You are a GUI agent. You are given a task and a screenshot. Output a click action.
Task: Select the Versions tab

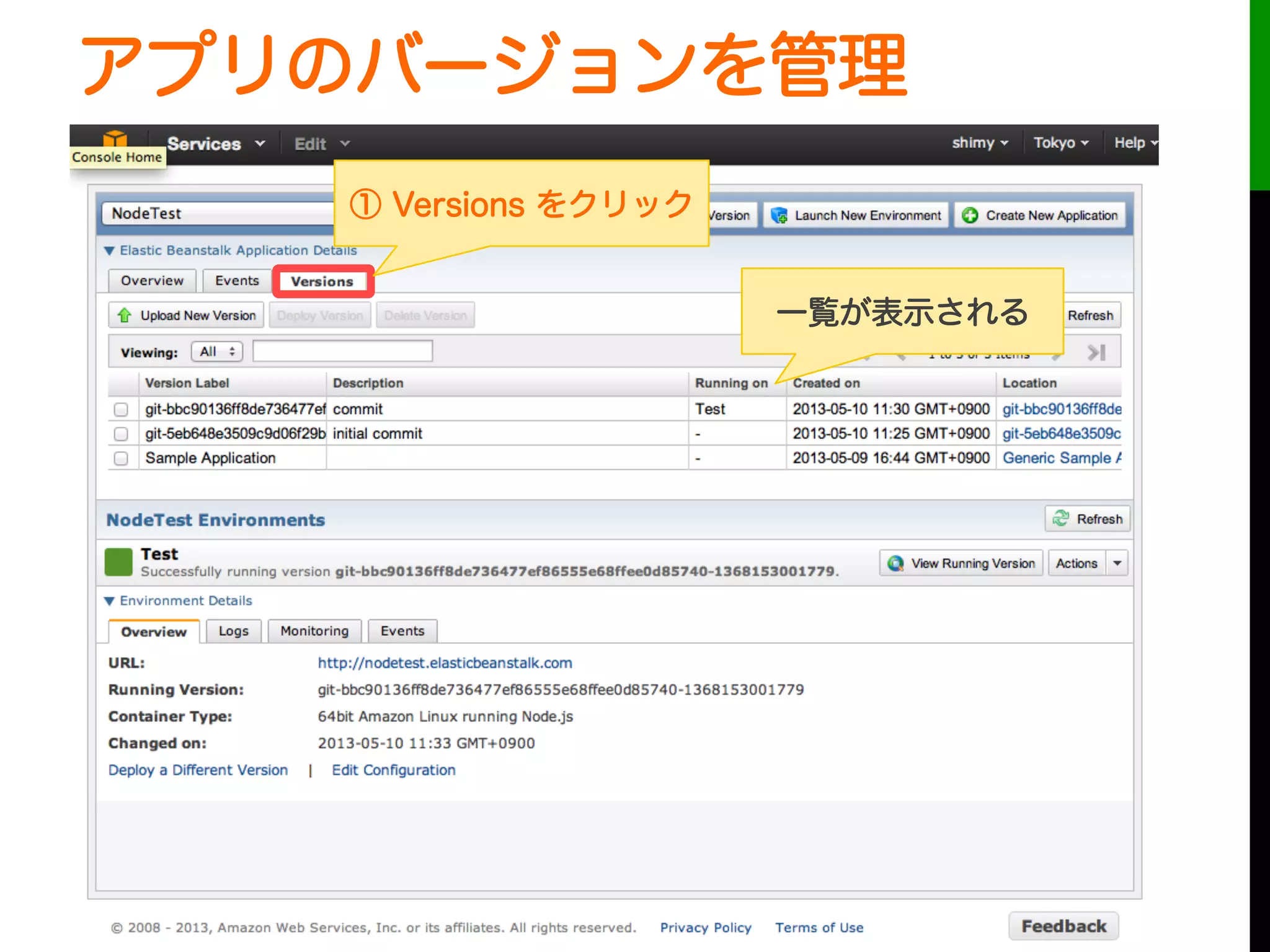click(322, 281)
